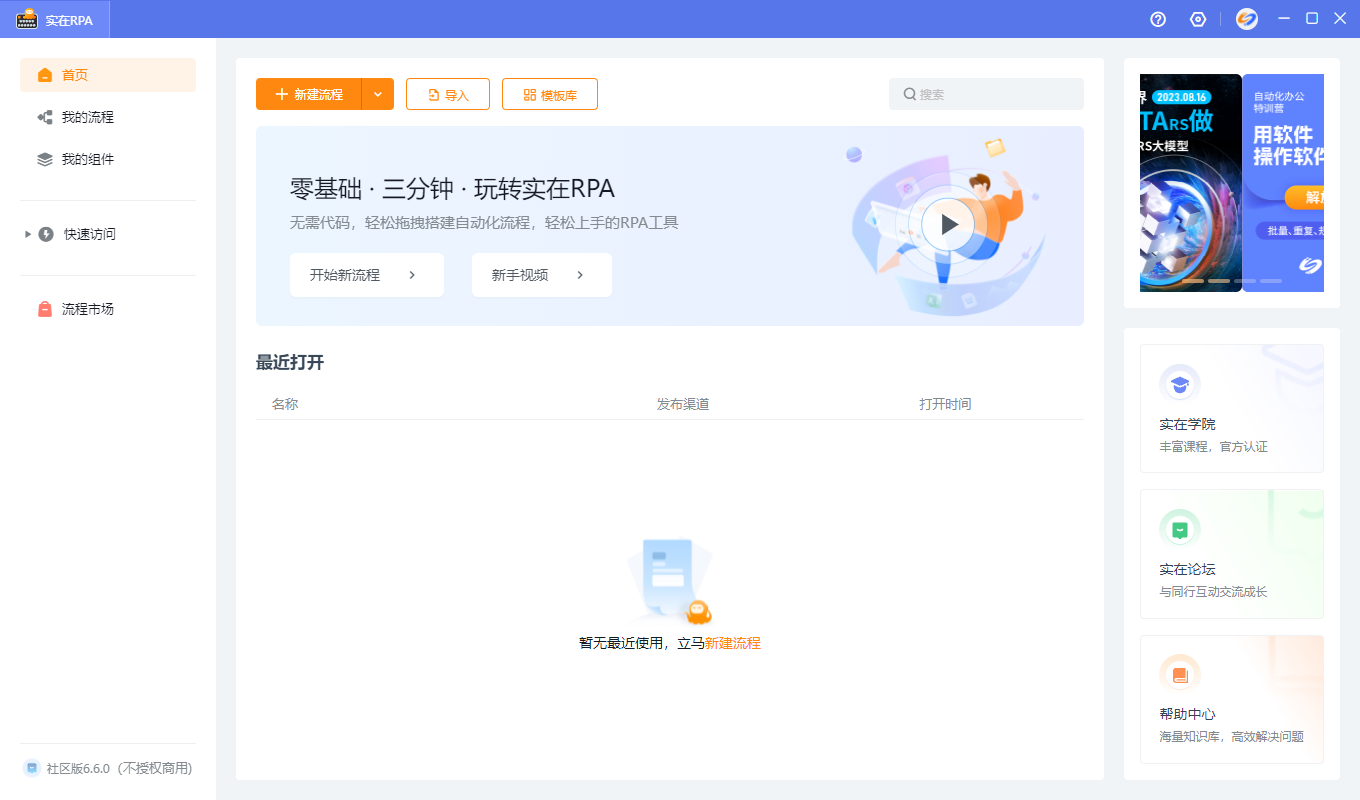Close the 实在RPA window
1360x800 pixels.
pos(1340,19)
